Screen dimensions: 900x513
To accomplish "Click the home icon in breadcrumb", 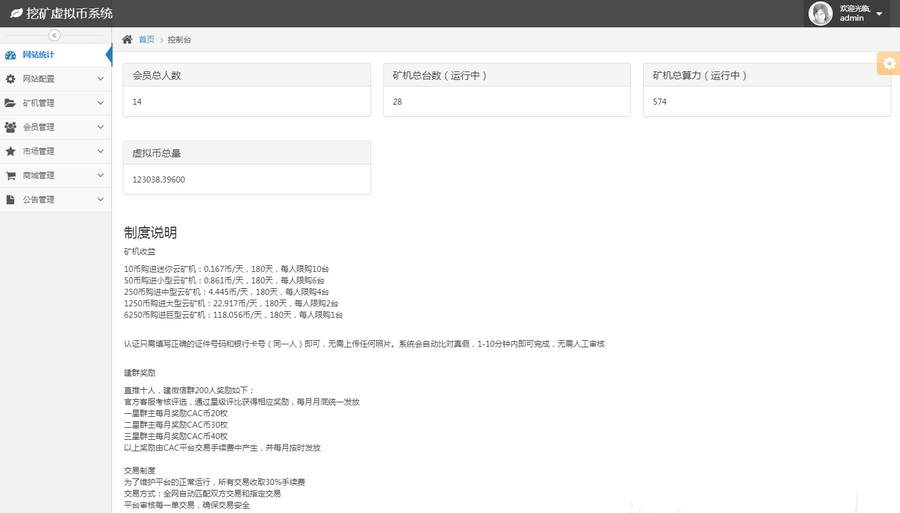I will tap(127, 39).
